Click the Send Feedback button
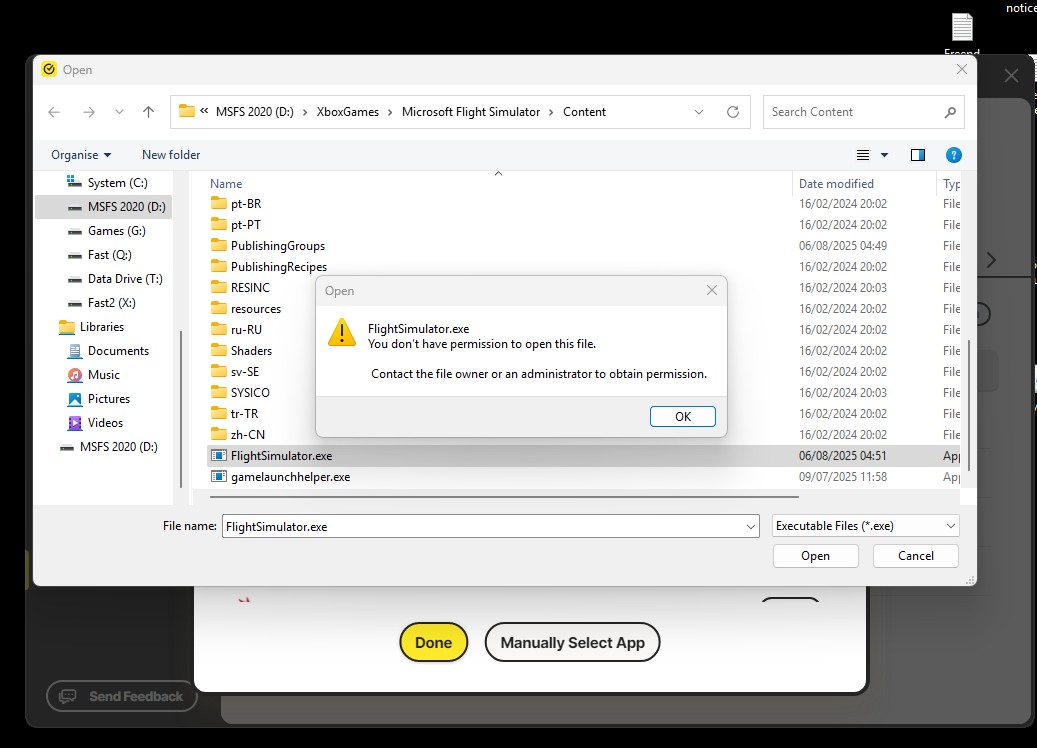 (122, 696)
